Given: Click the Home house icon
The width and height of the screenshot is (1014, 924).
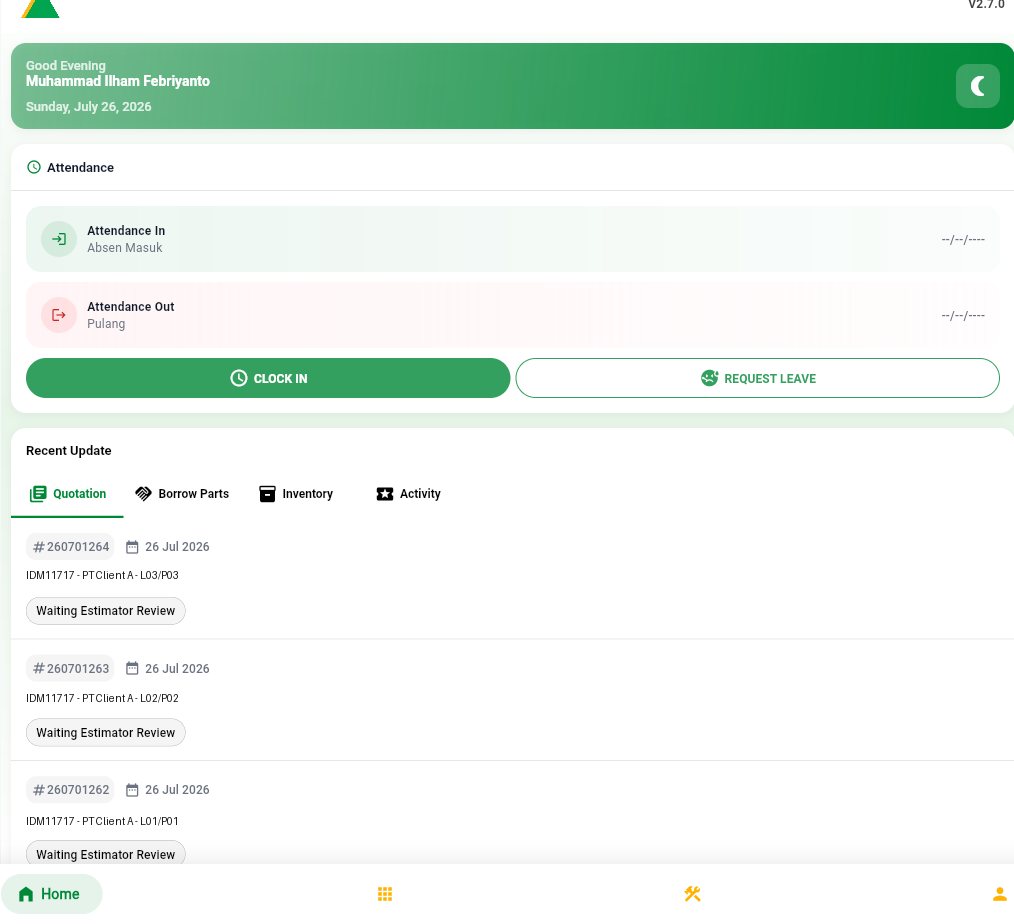Looking at the screenshot, I should click(x=26, y=894).
